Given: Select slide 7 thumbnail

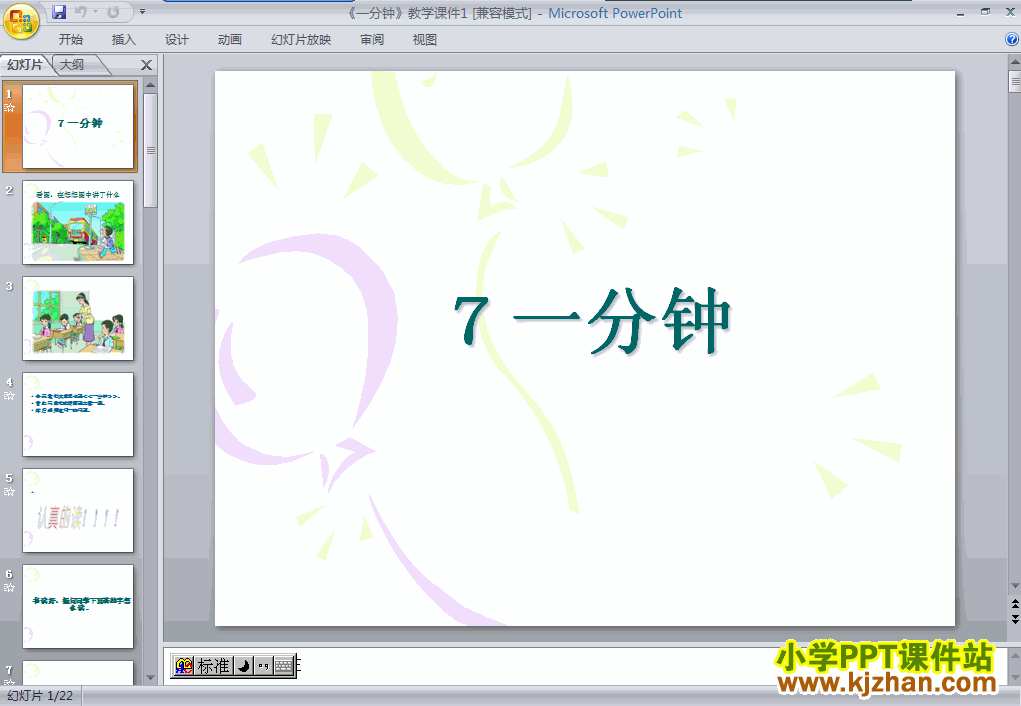Looking at the screenshot, I should coord(78,672).
